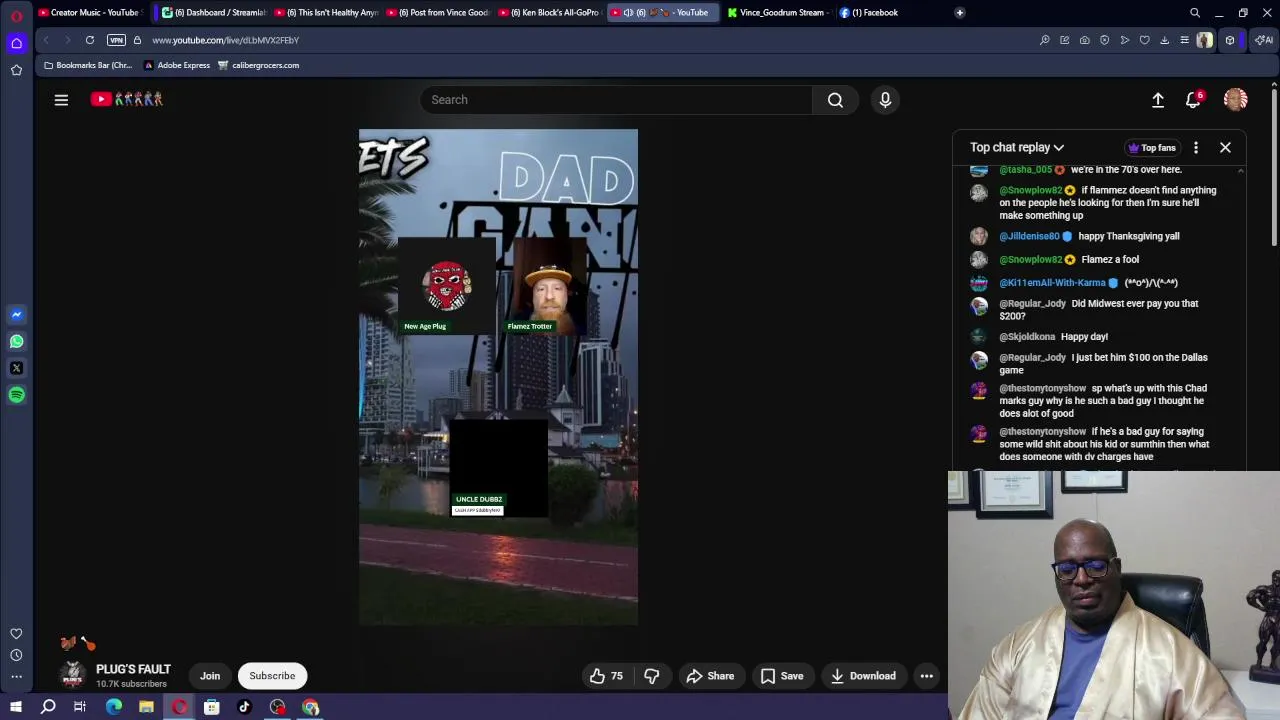Image resolution: width=1280 pixels, height=720 pixels.
Task: Start voice search with microphone icon
Action: [x=885, y=100]
